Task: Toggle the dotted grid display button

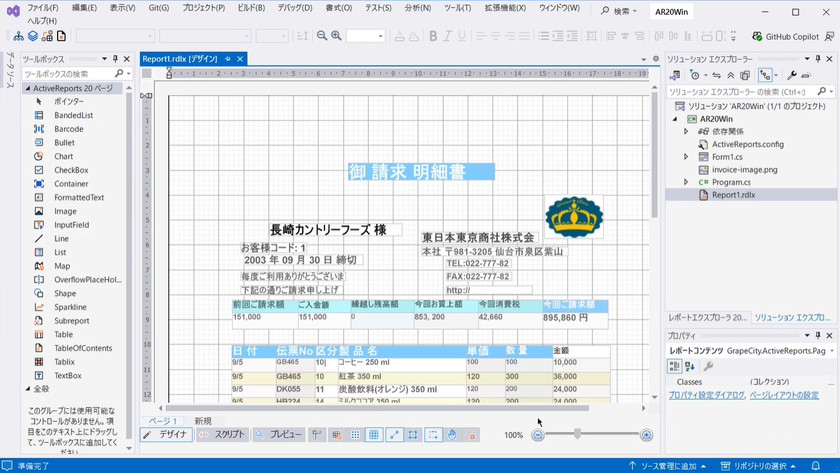Action: pyautogui.click(x=354, y=435)
